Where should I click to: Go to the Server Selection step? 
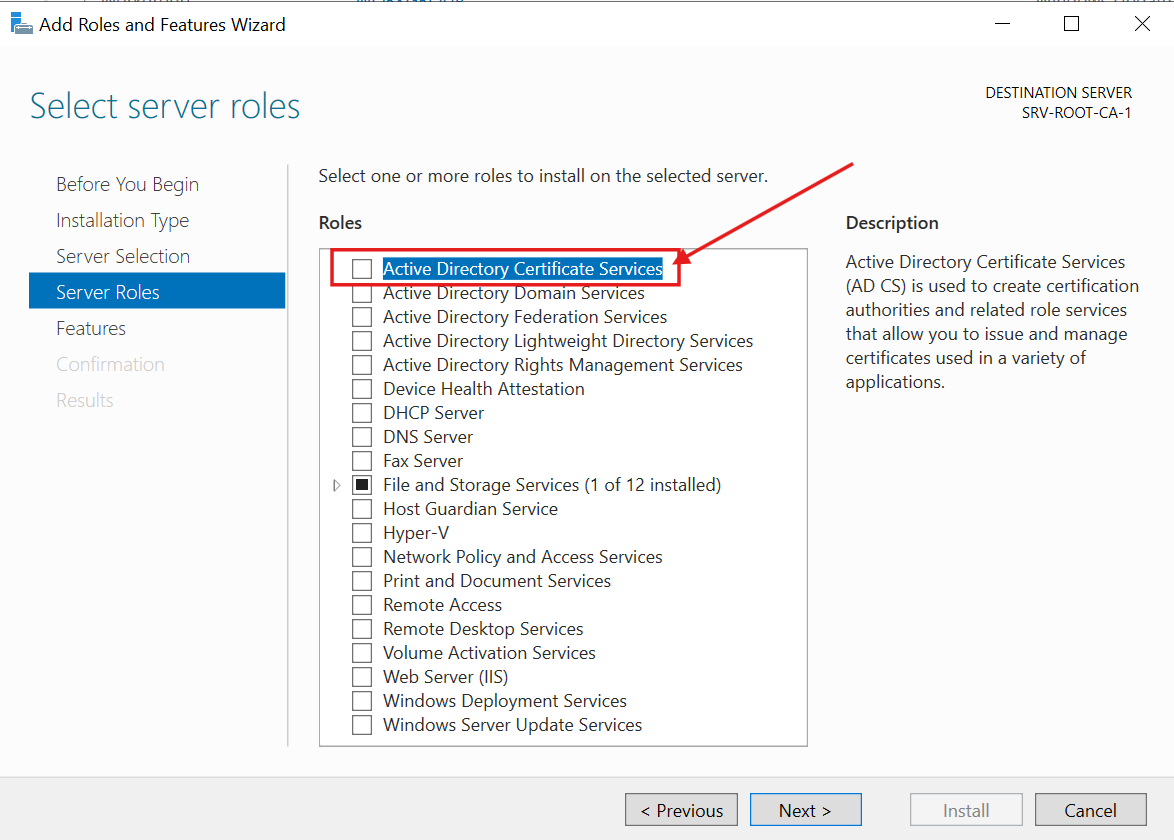coord(122,256)
